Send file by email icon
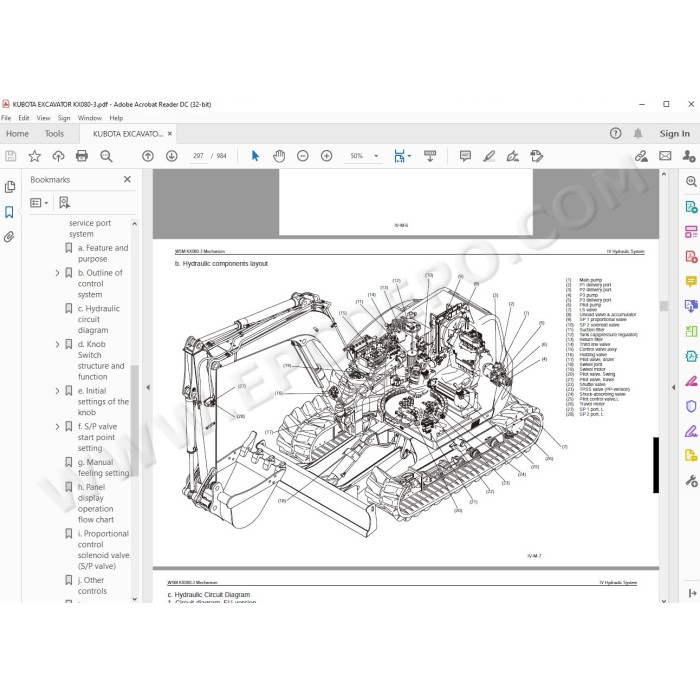This screenshot has width=700, height=700. tap(665, 156)
